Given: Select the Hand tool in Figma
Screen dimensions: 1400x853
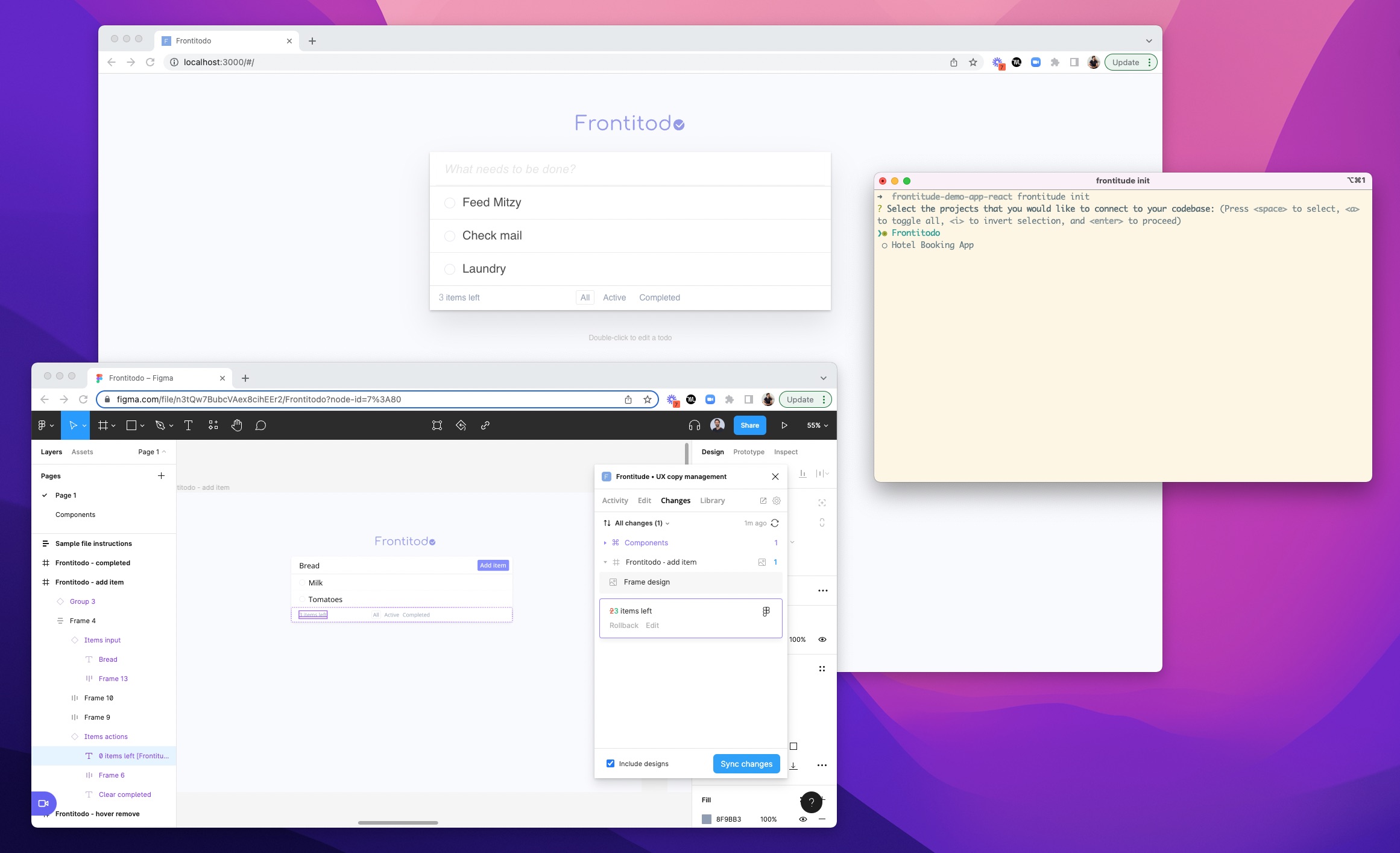Looking at the screenshot, I should [x=236, y=425].
